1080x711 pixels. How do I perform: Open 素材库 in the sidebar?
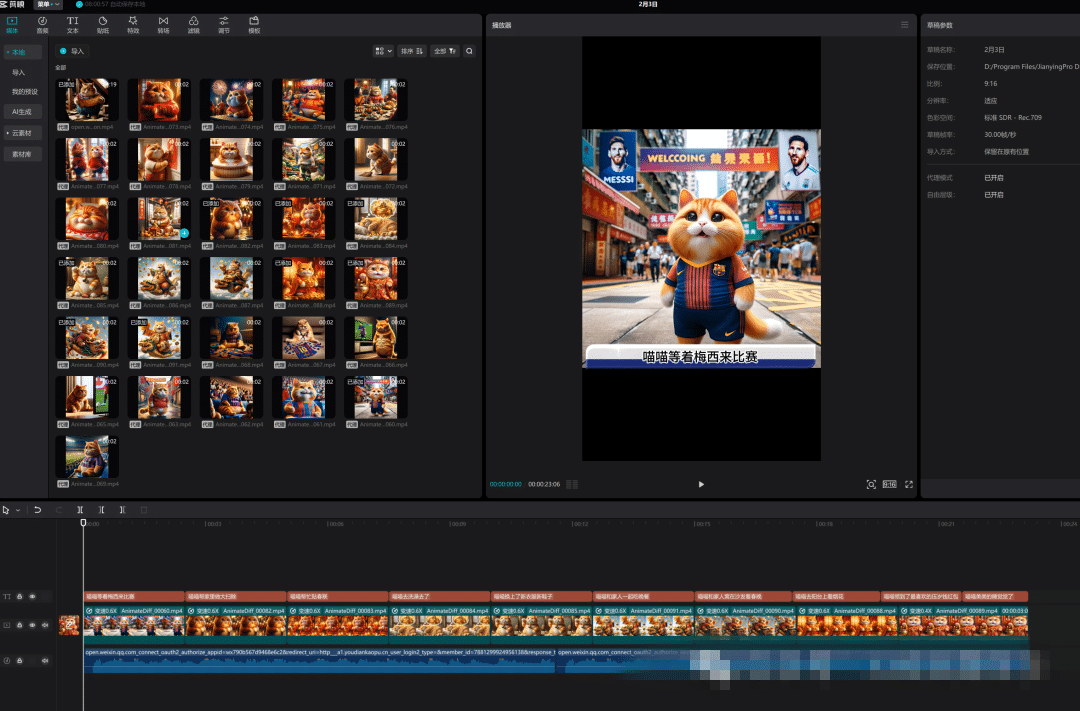point(22,154)
